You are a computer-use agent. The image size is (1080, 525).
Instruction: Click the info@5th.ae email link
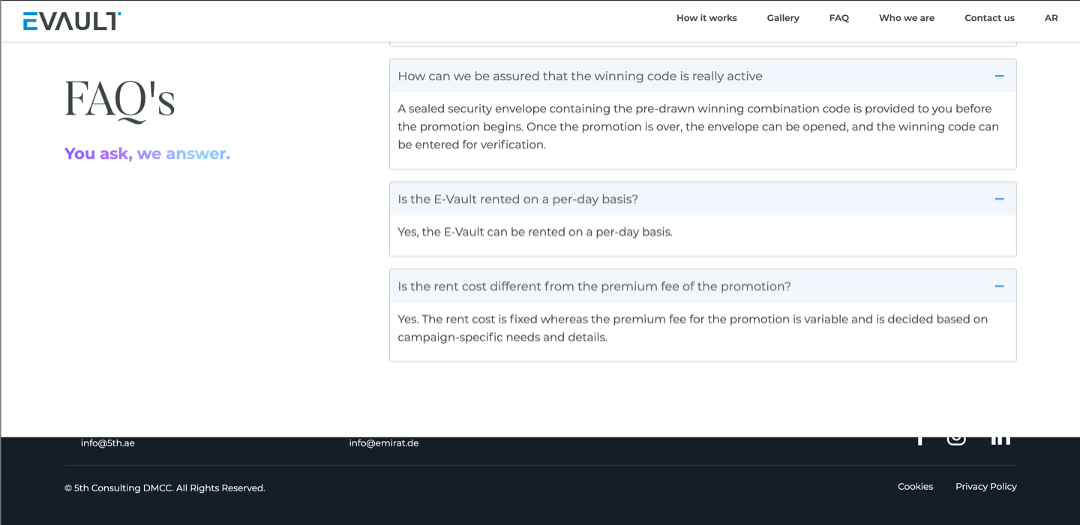pos(108,443)
